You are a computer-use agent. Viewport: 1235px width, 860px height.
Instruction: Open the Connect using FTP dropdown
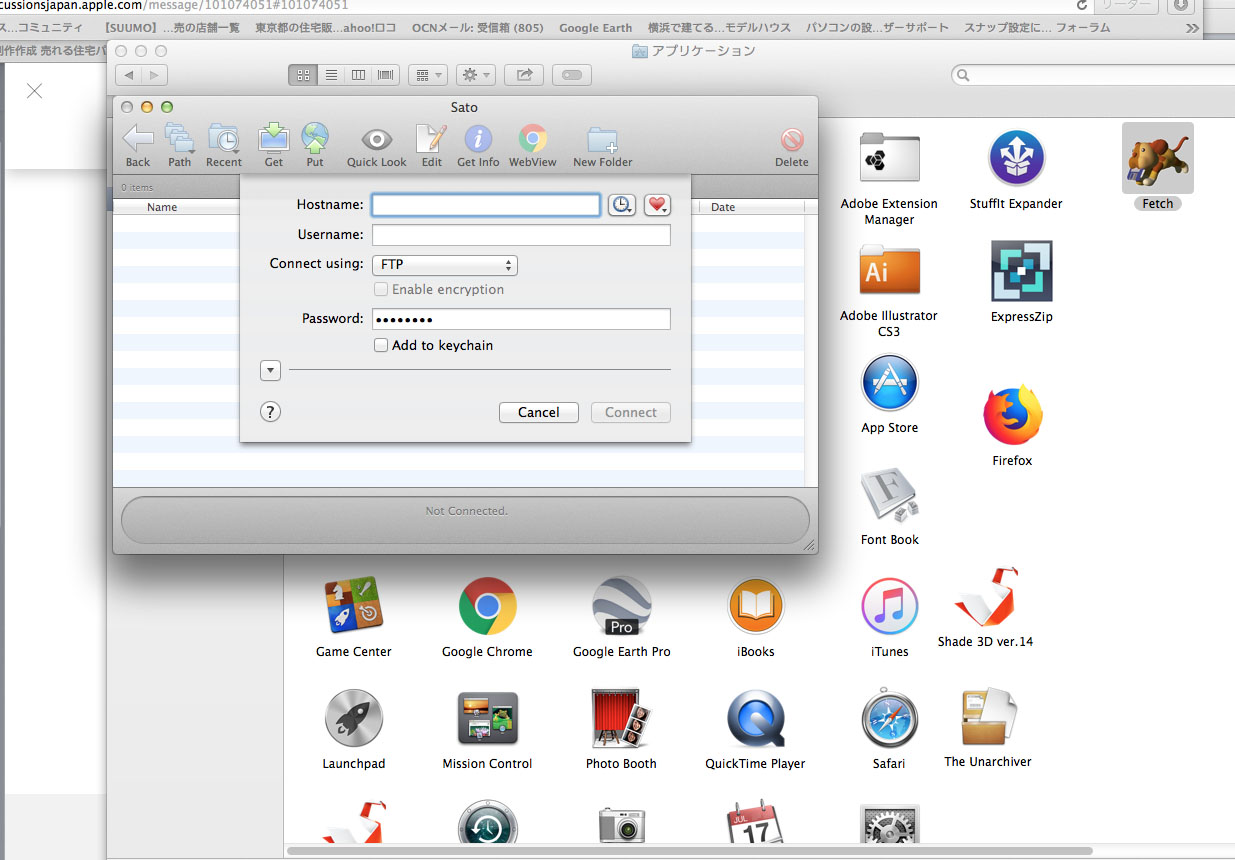445,265
